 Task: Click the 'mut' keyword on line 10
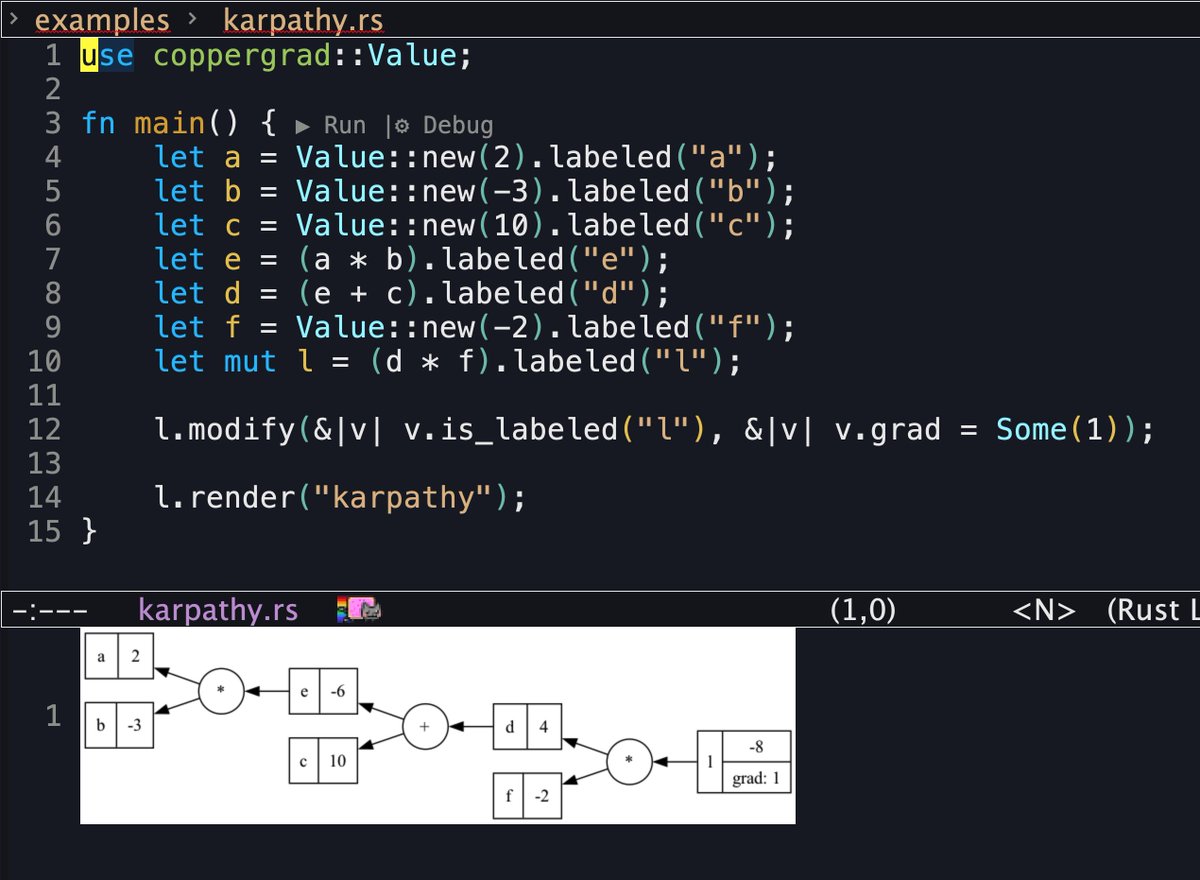click(x=249, y=362)
